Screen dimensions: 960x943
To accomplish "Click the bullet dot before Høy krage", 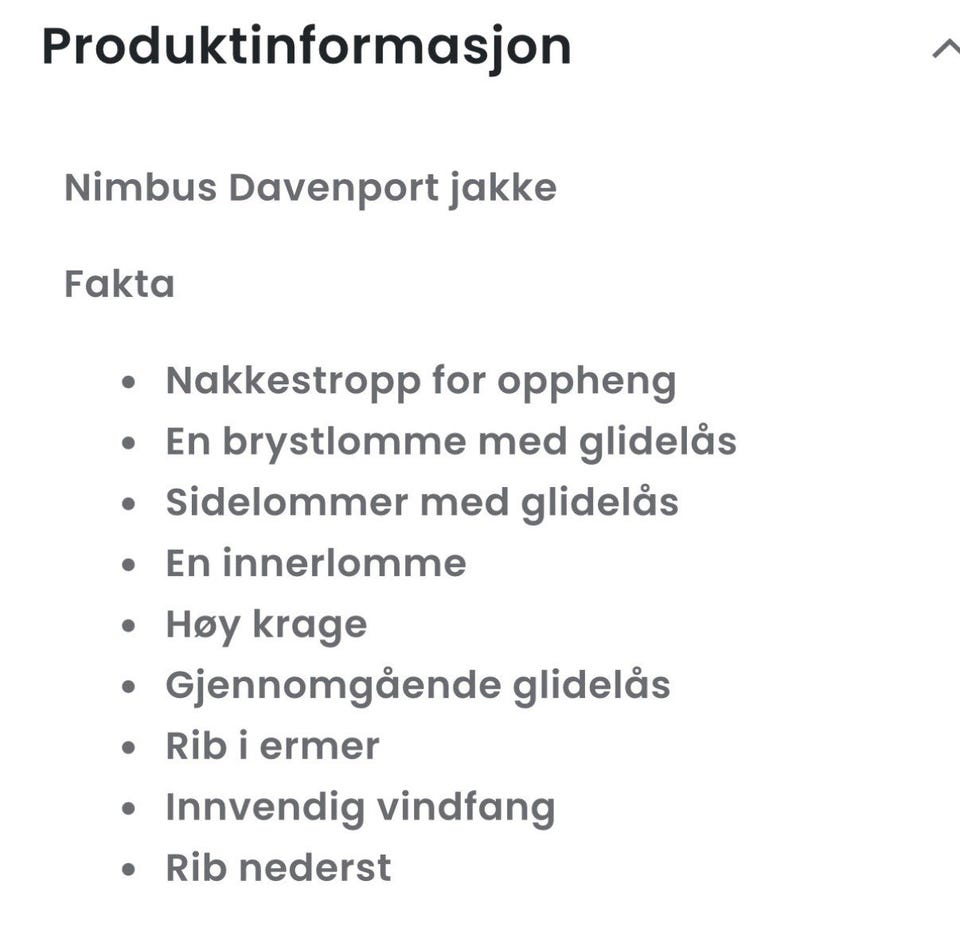I will coord(128,626).
